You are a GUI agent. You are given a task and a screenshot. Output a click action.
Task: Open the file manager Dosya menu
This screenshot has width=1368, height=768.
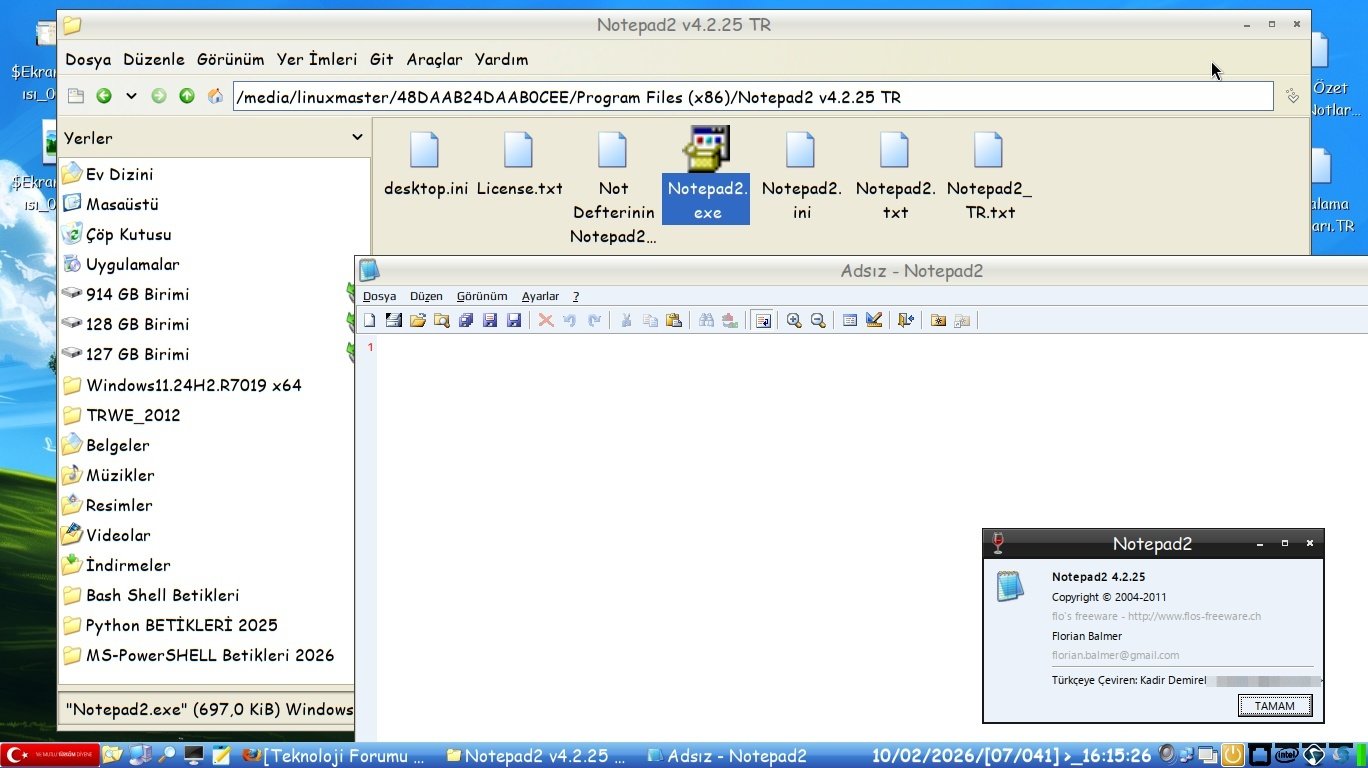pos(88,59)
